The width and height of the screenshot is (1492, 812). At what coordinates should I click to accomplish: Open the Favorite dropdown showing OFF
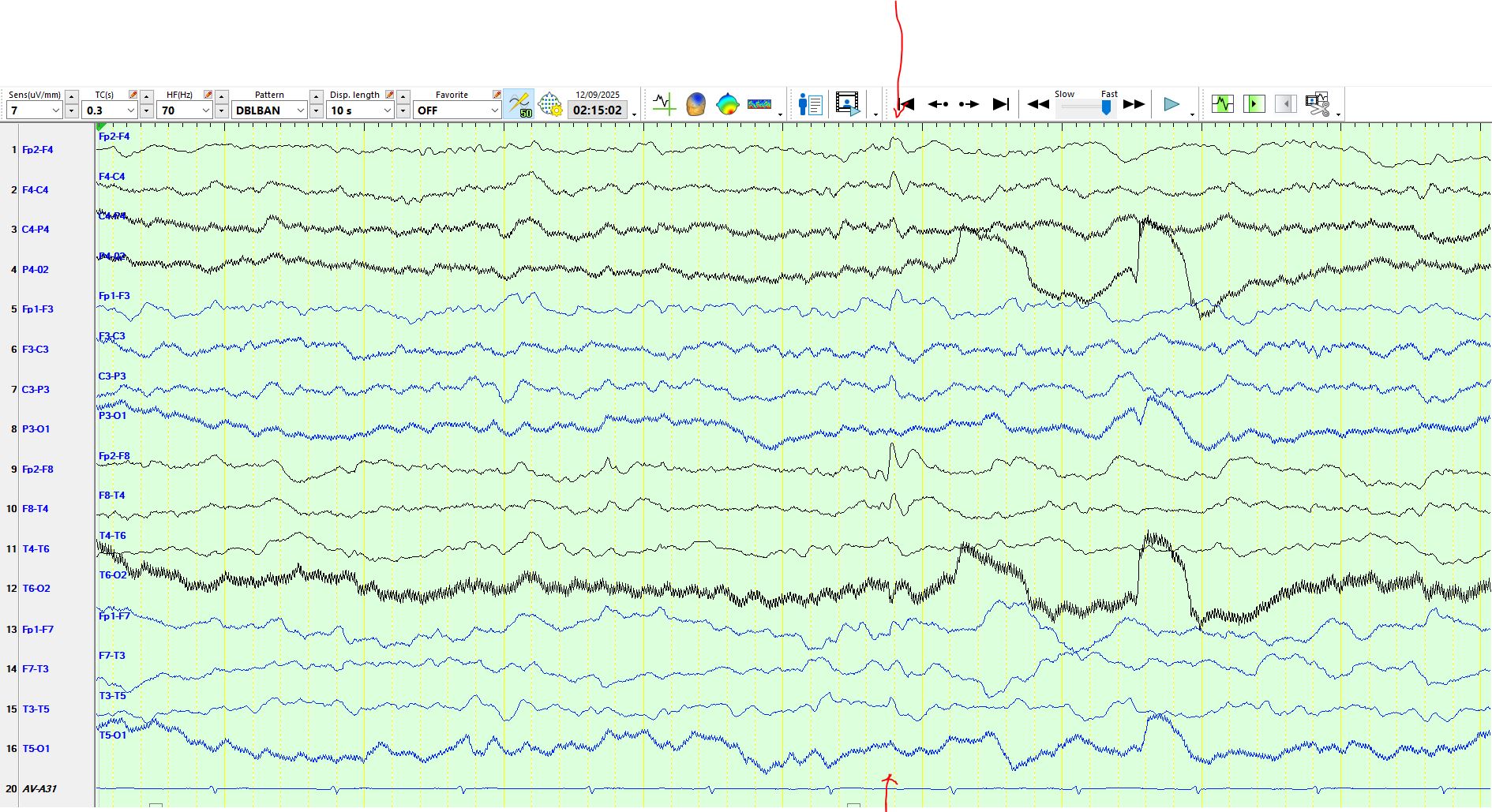coord(457,110)
